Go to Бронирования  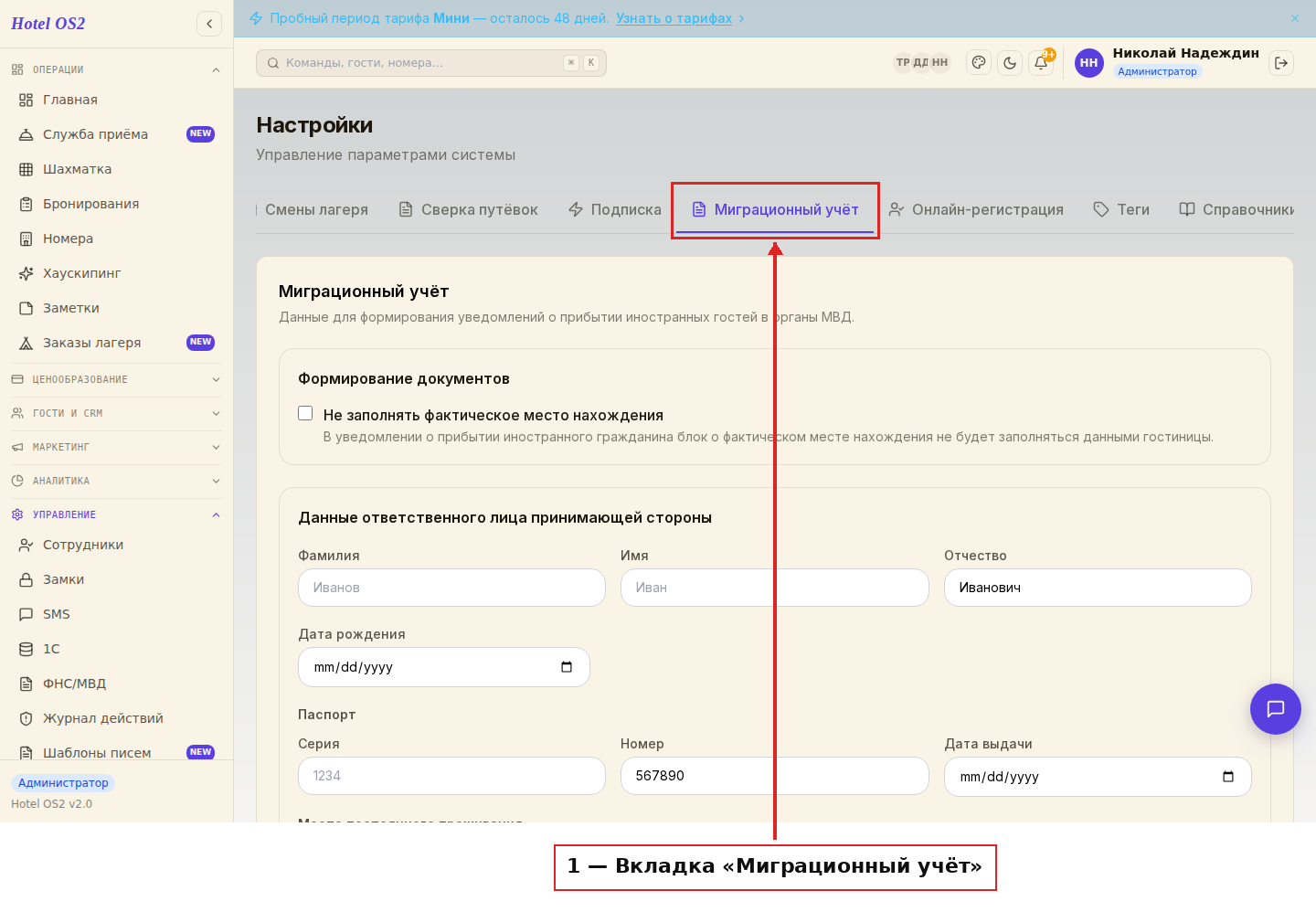(117, 204)
